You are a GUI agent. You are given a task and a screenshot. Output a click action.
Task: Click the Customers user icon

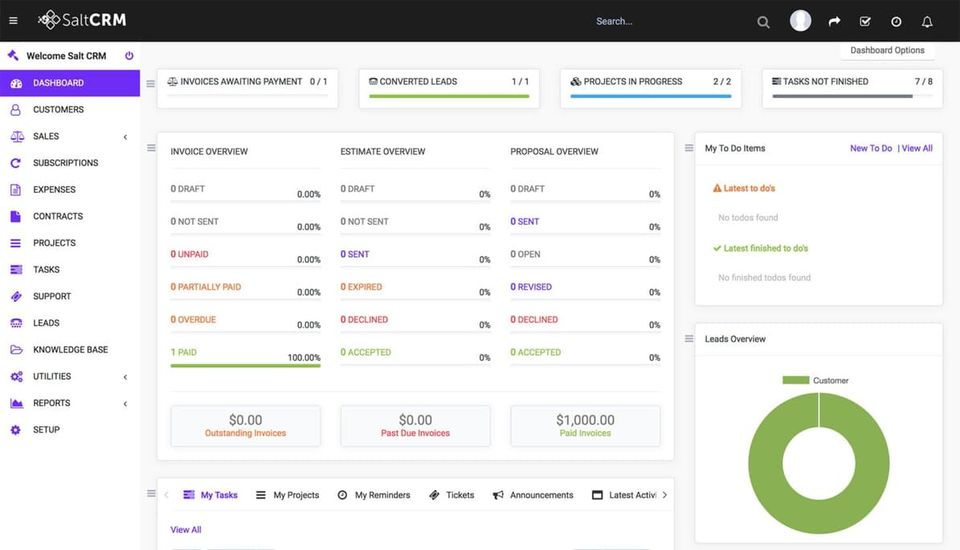[x=16, y=110]
